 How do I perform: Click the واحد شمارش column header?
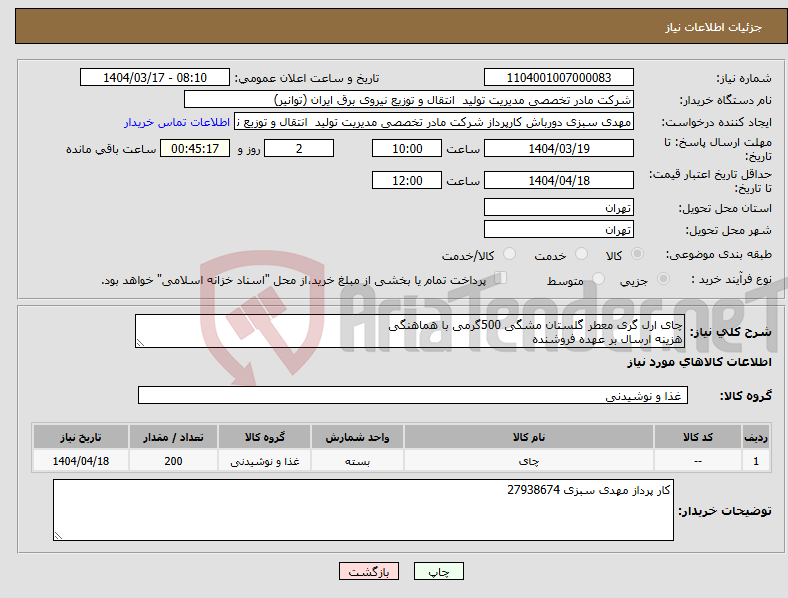(357, 437)
